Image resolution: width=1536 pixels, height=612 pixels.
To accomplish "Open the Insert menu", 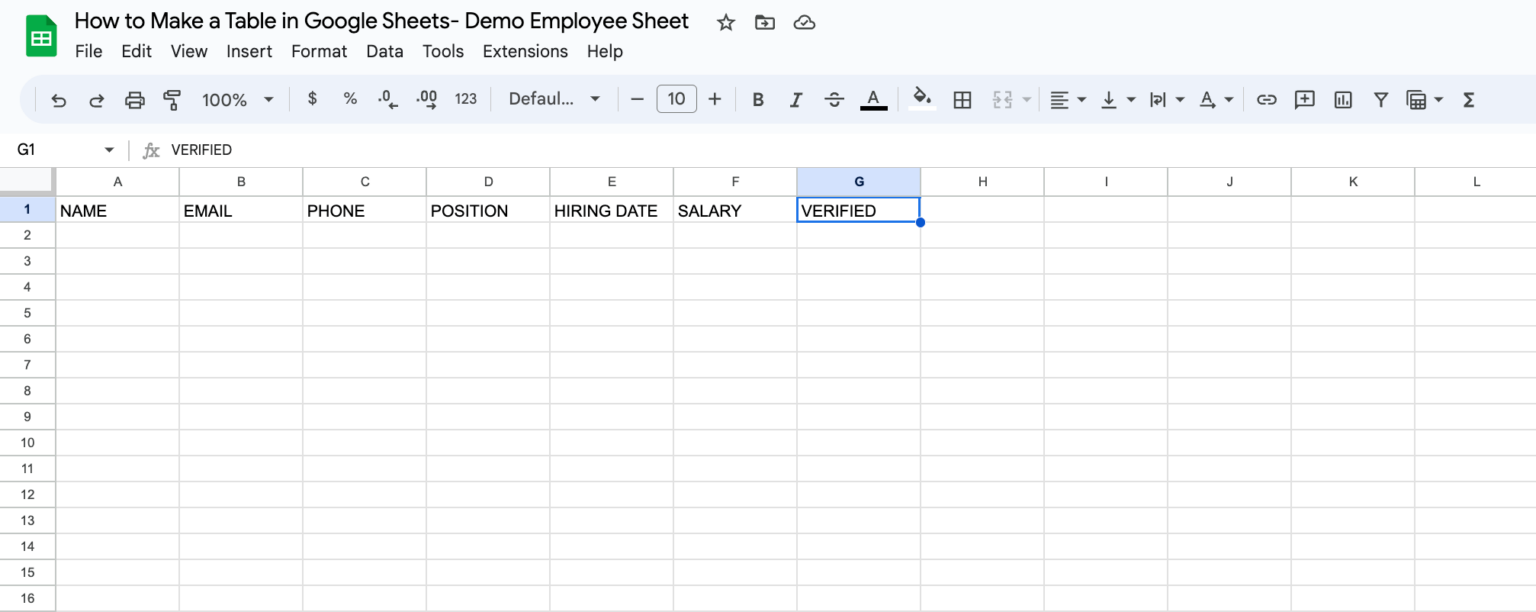I will (249, 51).
